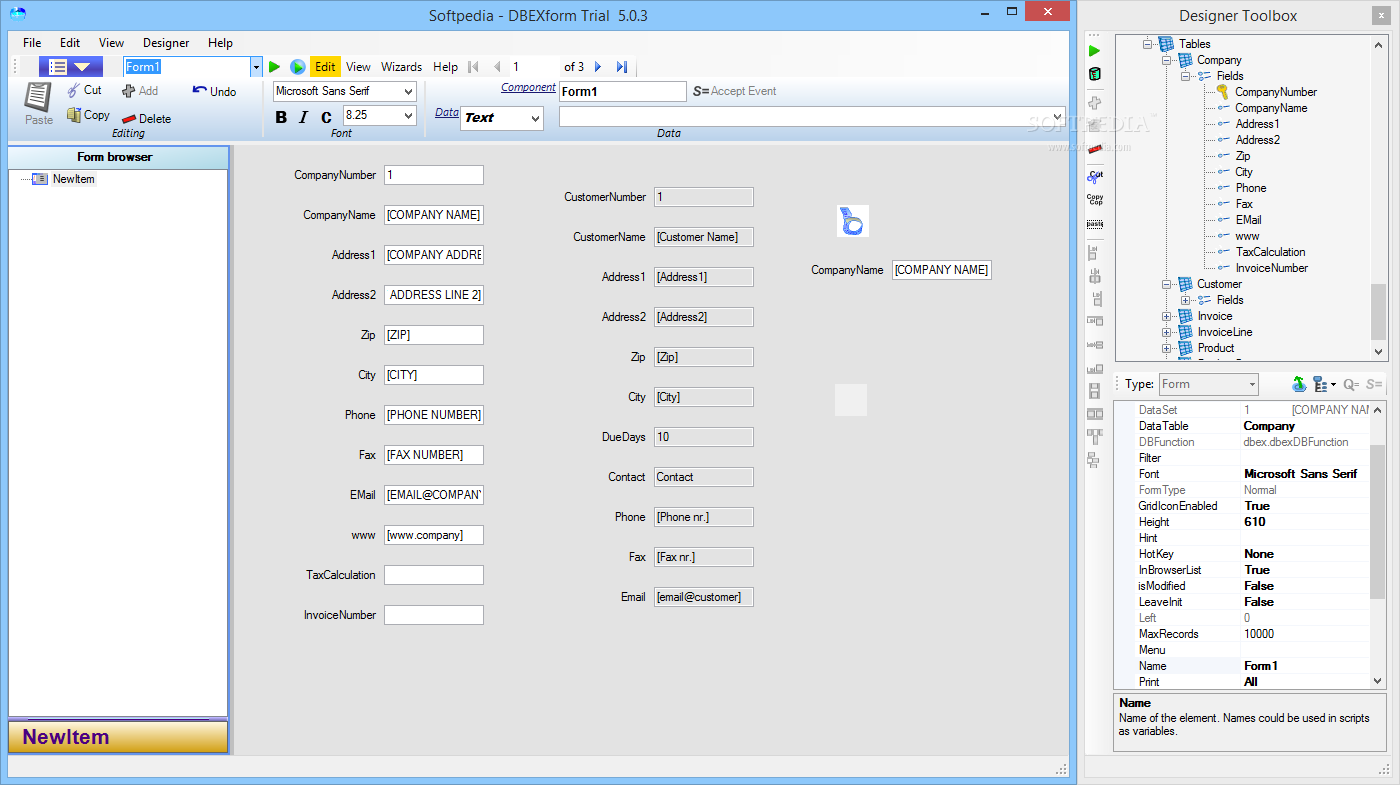Jump to the last record
Image resolution: width=1400 pixels, height=785 pixels.
pos(621,67)
